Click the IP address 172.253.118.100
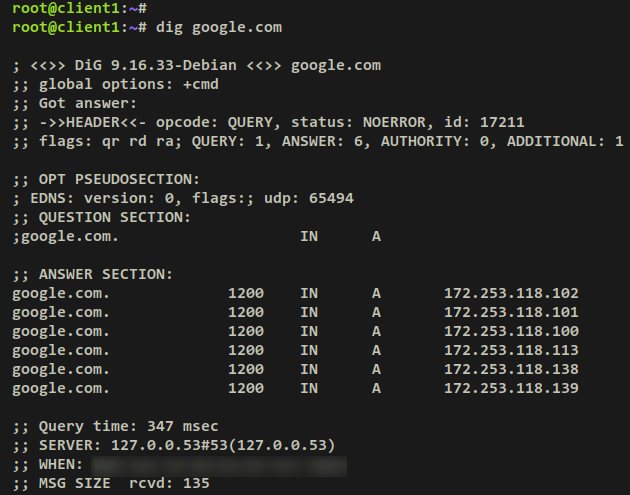Viewport: 630px width, 495px height. (x=511, y=331)
